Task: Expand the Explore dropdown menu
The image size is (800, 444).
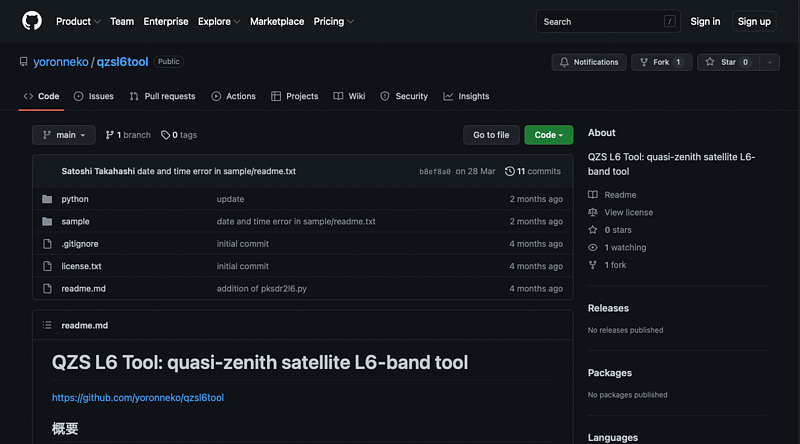Action: point(219,21)
